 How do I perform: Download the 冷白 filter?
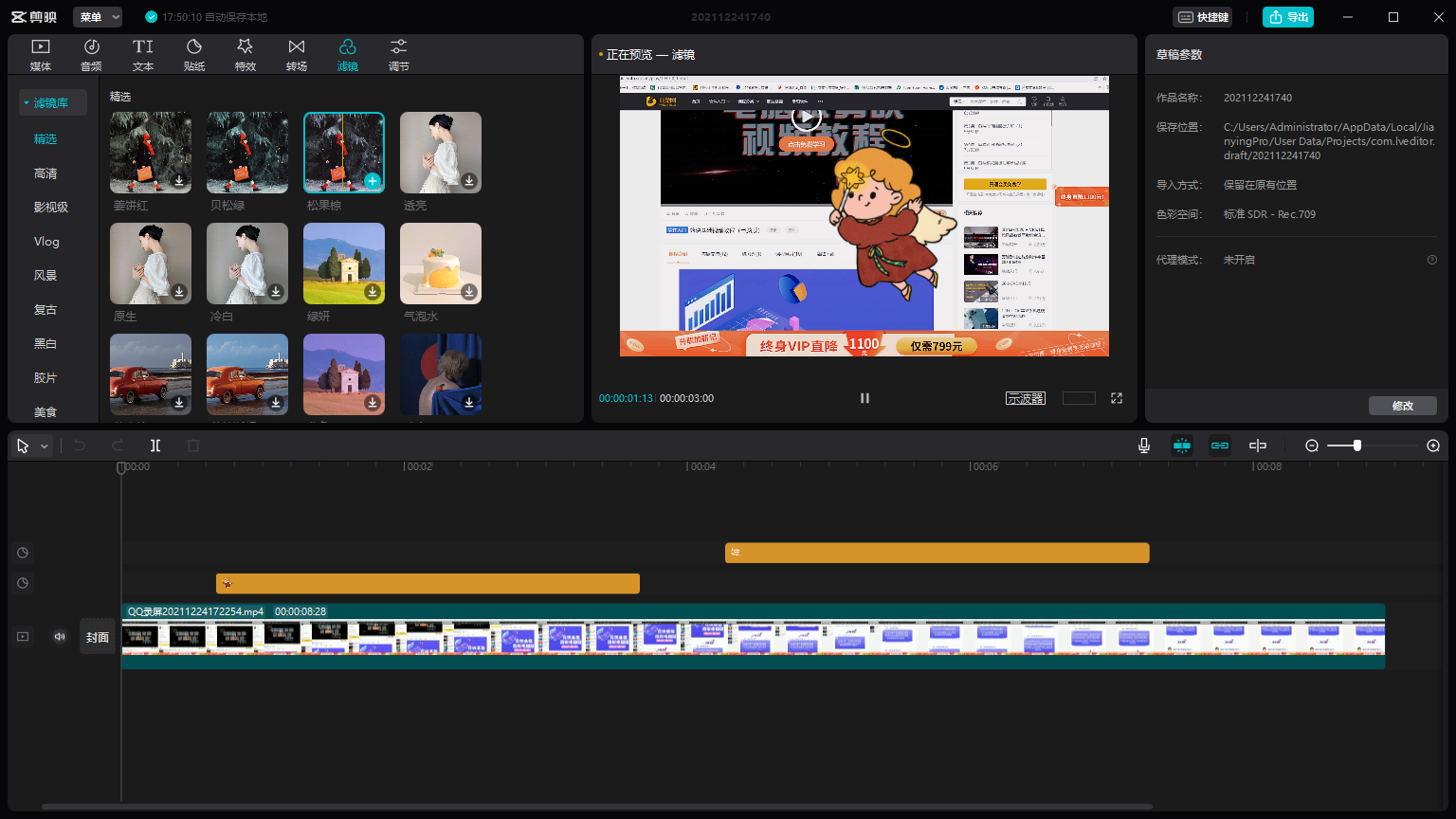[x=276, y=292]
